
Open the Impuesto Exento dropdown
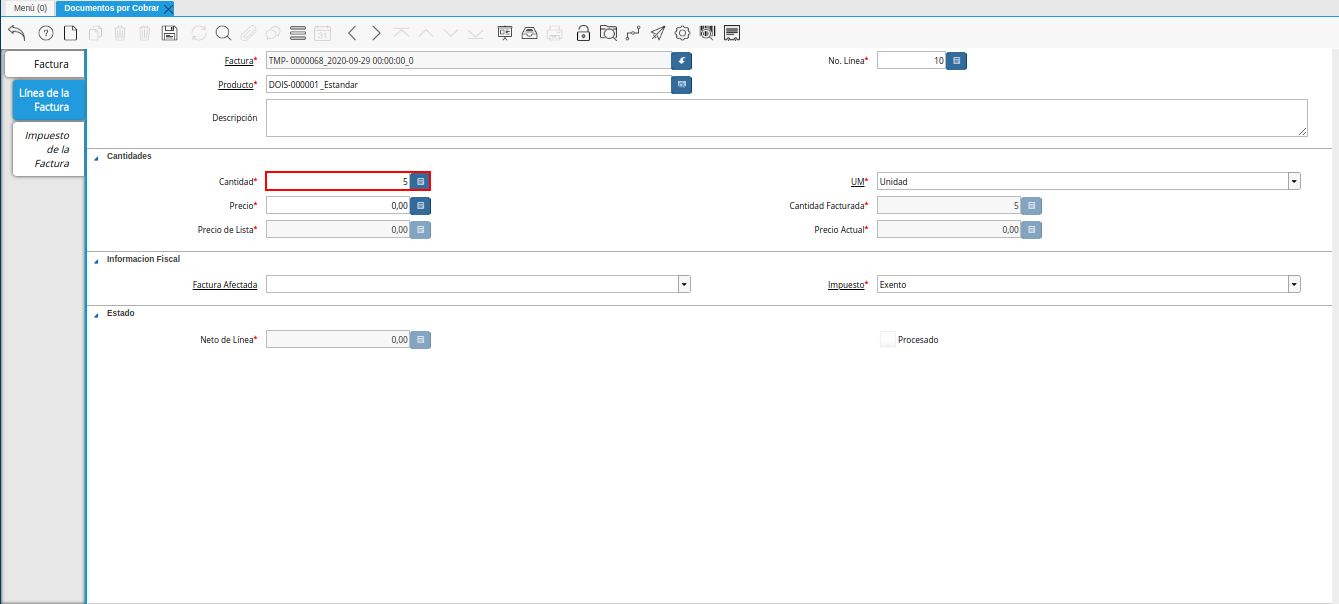[x=1294, y=284]
